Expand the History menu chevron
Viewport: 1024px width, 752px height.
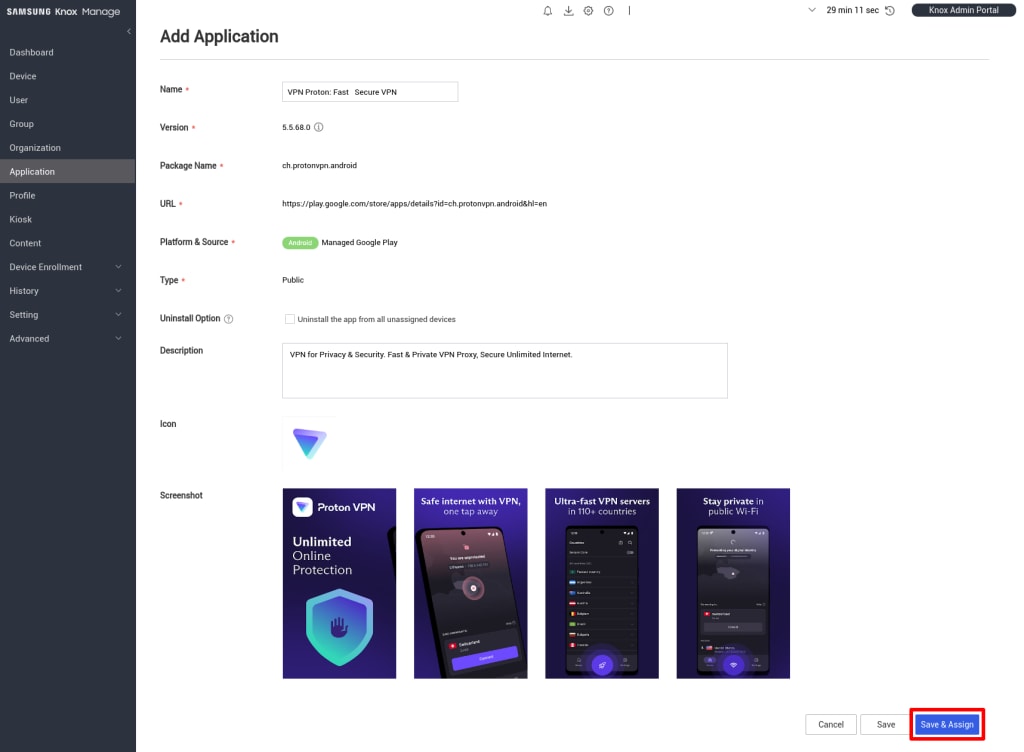coord(118,290)
